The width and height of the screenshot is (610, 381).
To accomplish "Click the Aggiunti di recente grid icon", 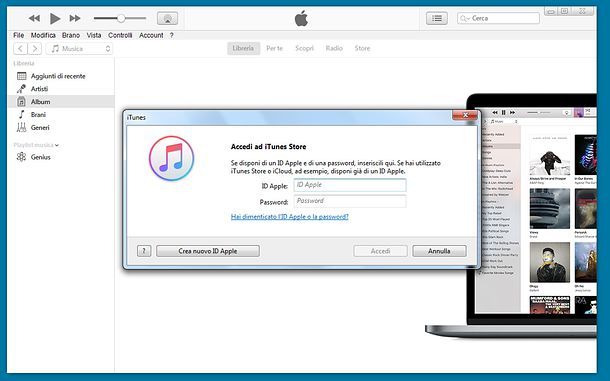I will (21, 76).
